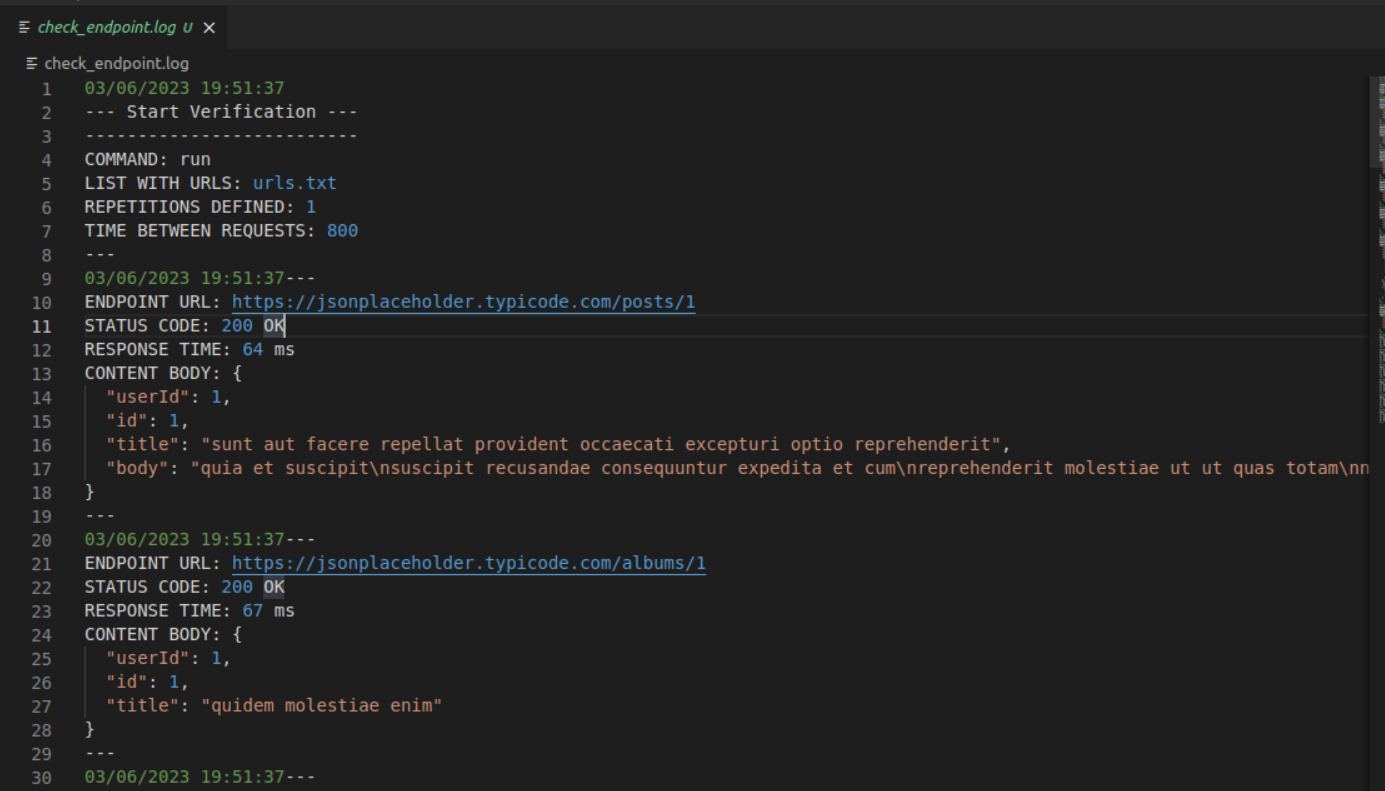Screen dimensions: 1385x791
Task: Select the check_endpoint.log tab title
Action: pyautogui.click(x=108, y=28)
